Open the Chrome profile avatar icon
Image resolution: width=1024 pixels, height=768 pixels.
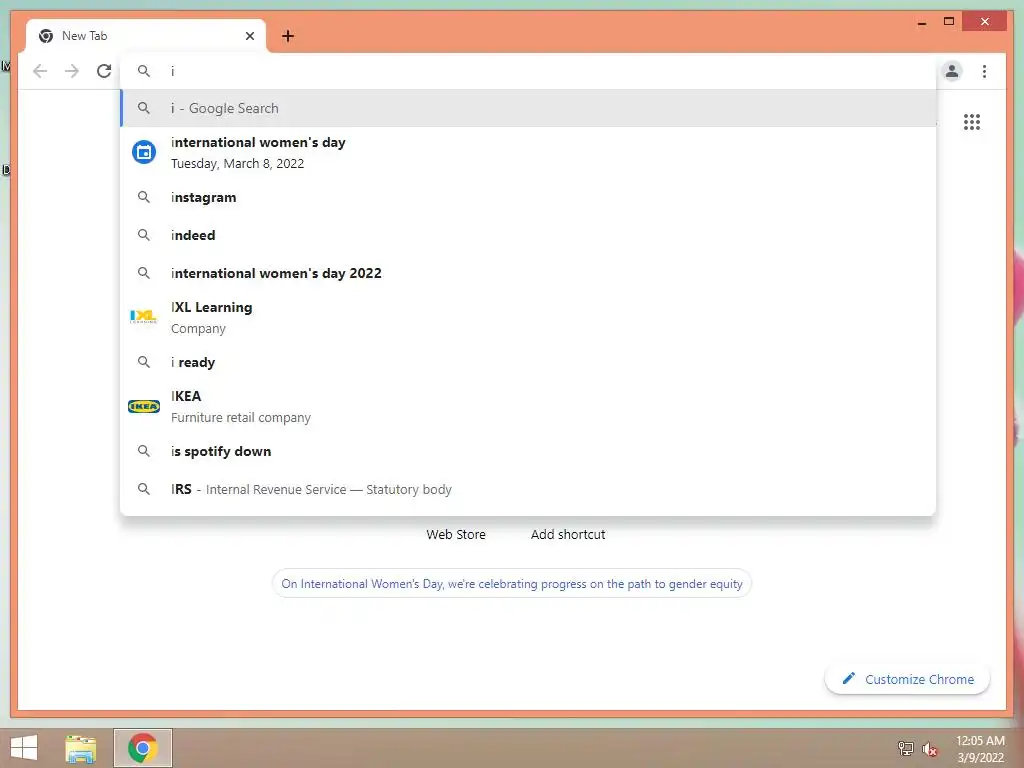952,71
